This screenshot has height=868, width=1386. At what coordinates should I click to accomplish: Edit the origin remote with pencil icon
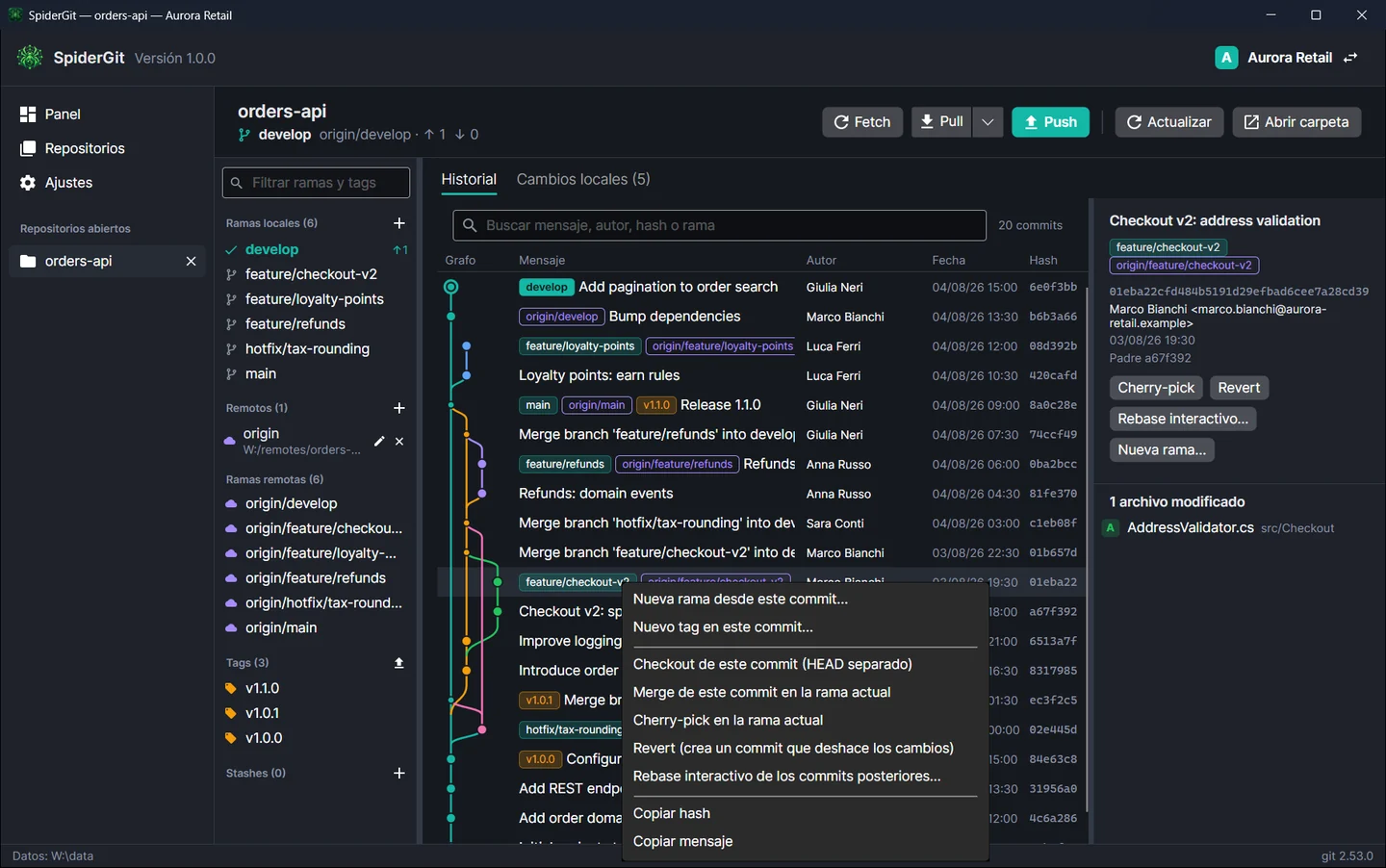pyautogui.click(x=379, y=441)
